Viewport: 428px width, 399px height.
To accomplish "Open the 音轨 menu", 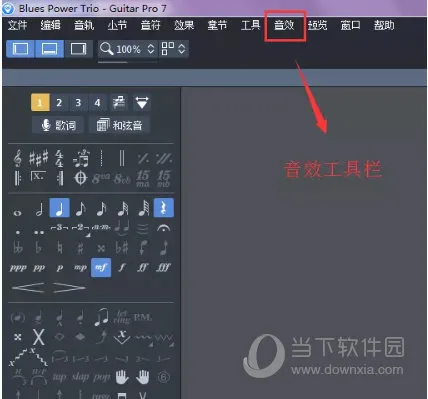I will tap(84, 25).
